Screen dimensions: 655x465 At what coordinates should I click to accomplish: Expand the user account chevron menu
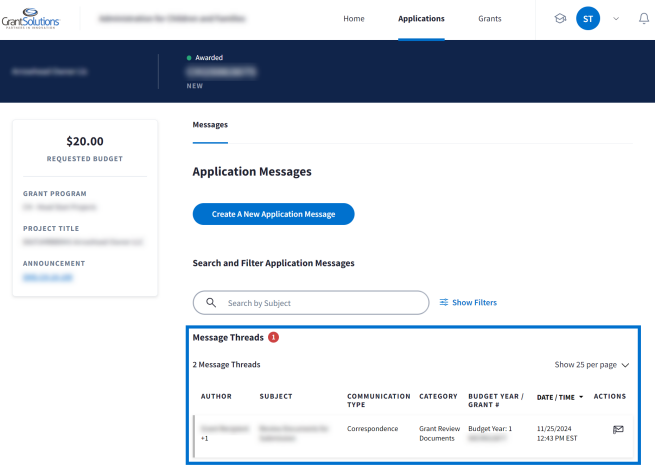point(615,19)
